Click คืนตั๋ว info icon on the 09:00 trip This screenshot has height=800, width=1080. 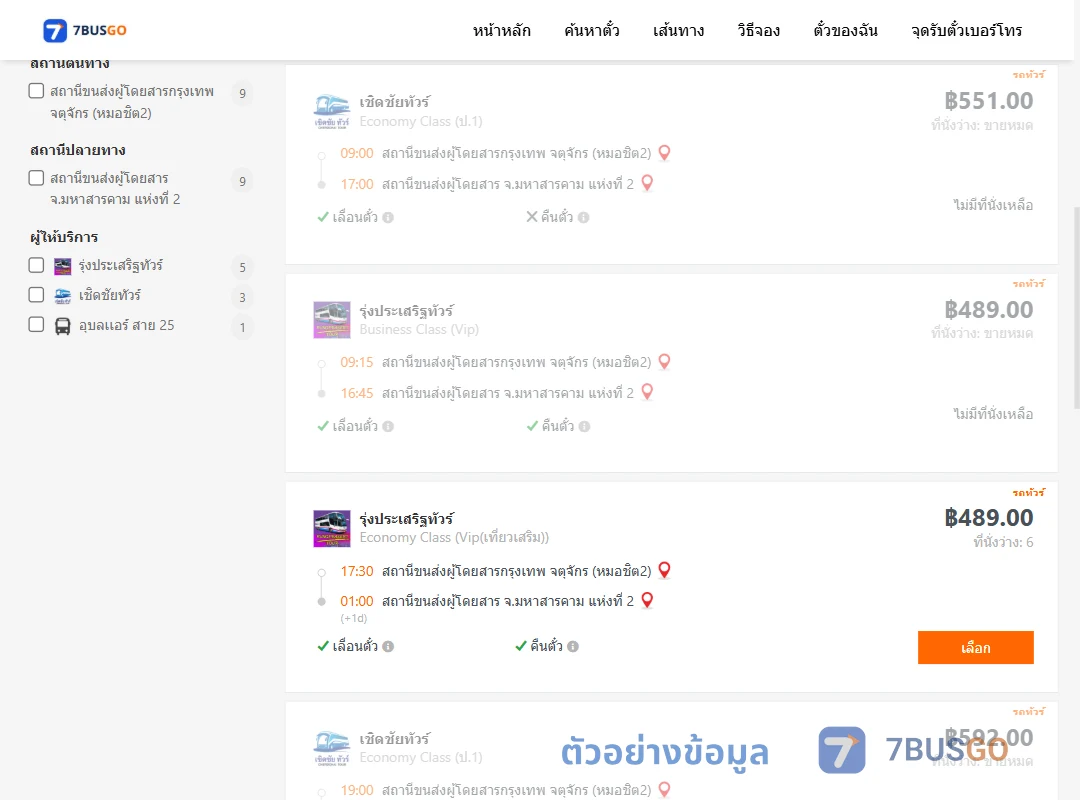(x=583, y=218)
